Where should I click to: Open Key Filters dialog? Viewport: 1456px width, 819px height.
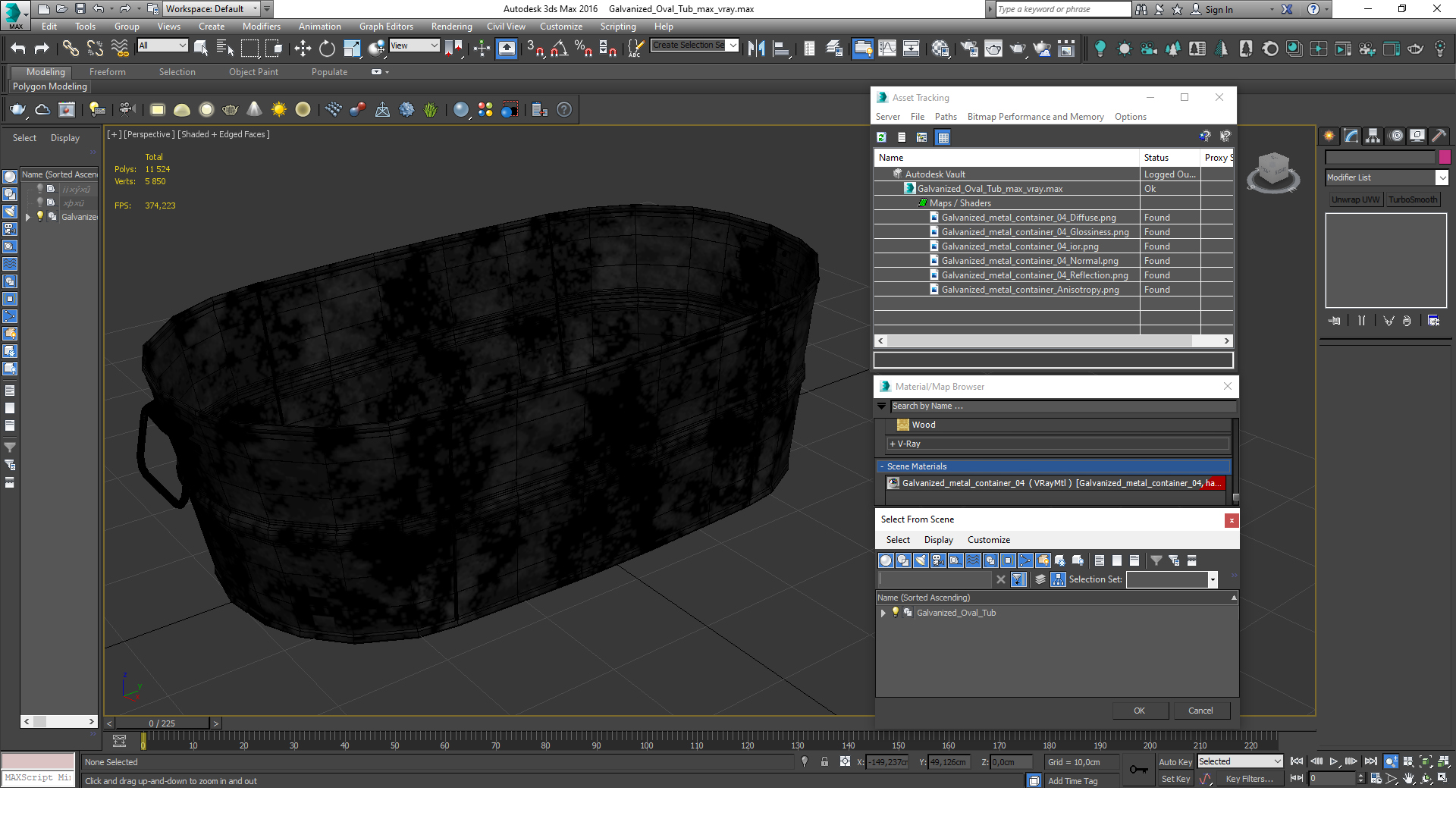click(x=1249, y=779)
